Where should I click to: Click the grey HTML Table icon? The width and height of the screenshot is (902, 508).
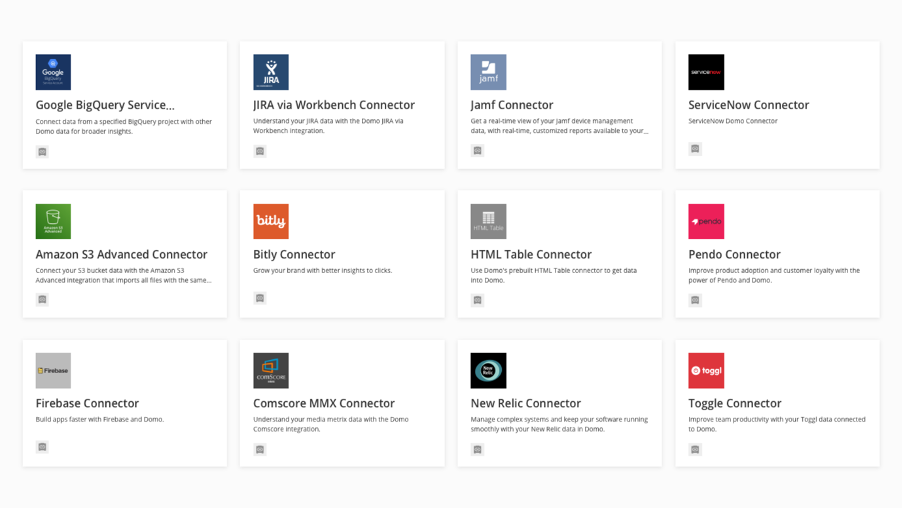488,221
